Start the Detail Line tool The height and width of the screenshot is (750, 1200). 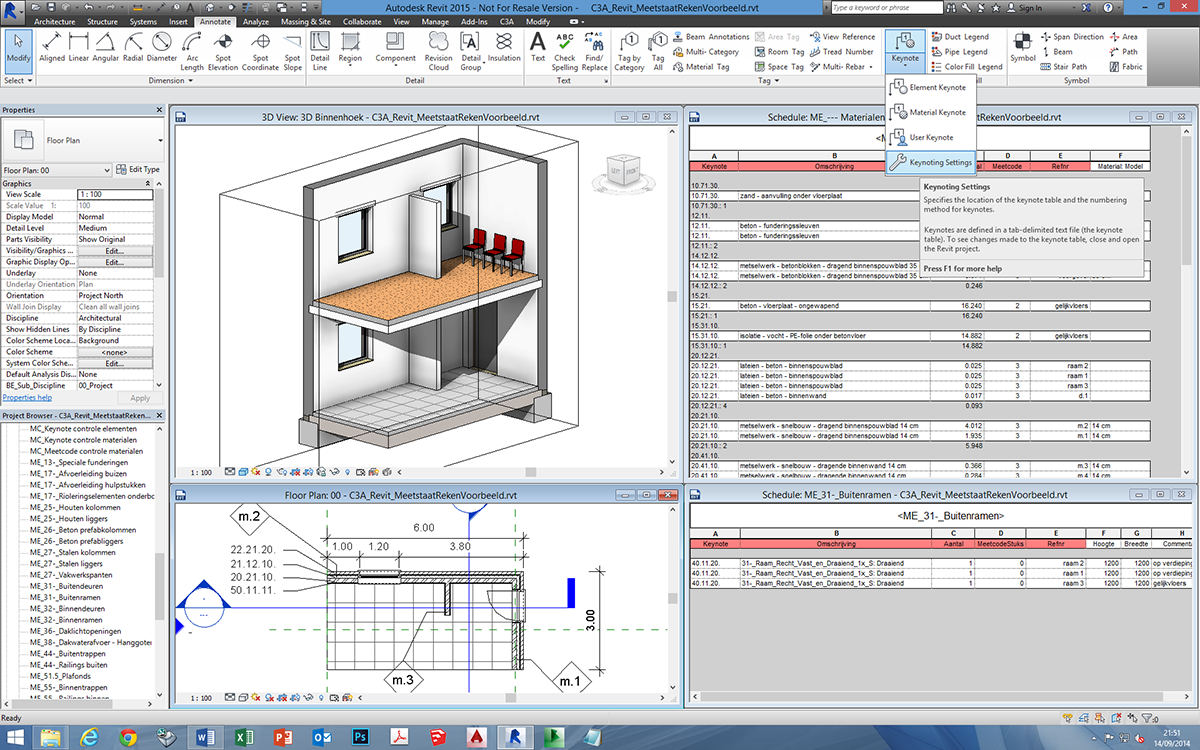tap(320, 52)
